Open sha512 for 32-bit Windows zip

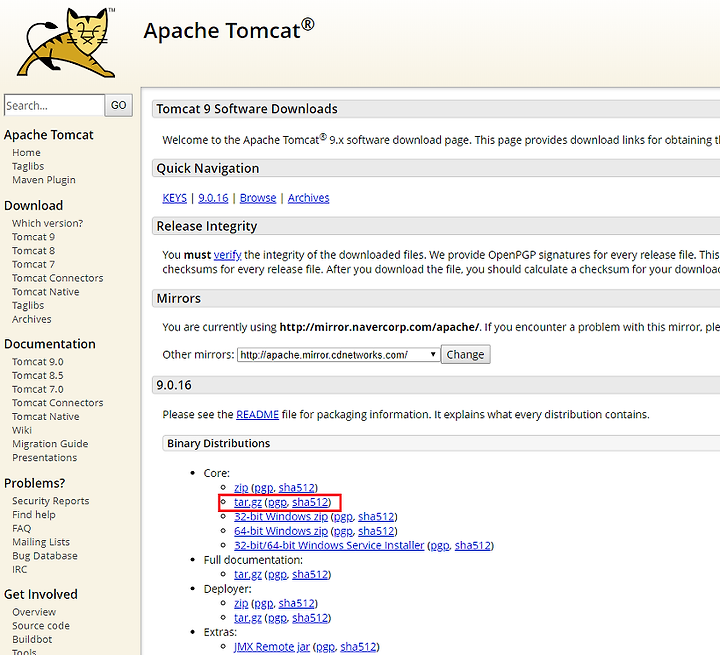tap(376, 517)
